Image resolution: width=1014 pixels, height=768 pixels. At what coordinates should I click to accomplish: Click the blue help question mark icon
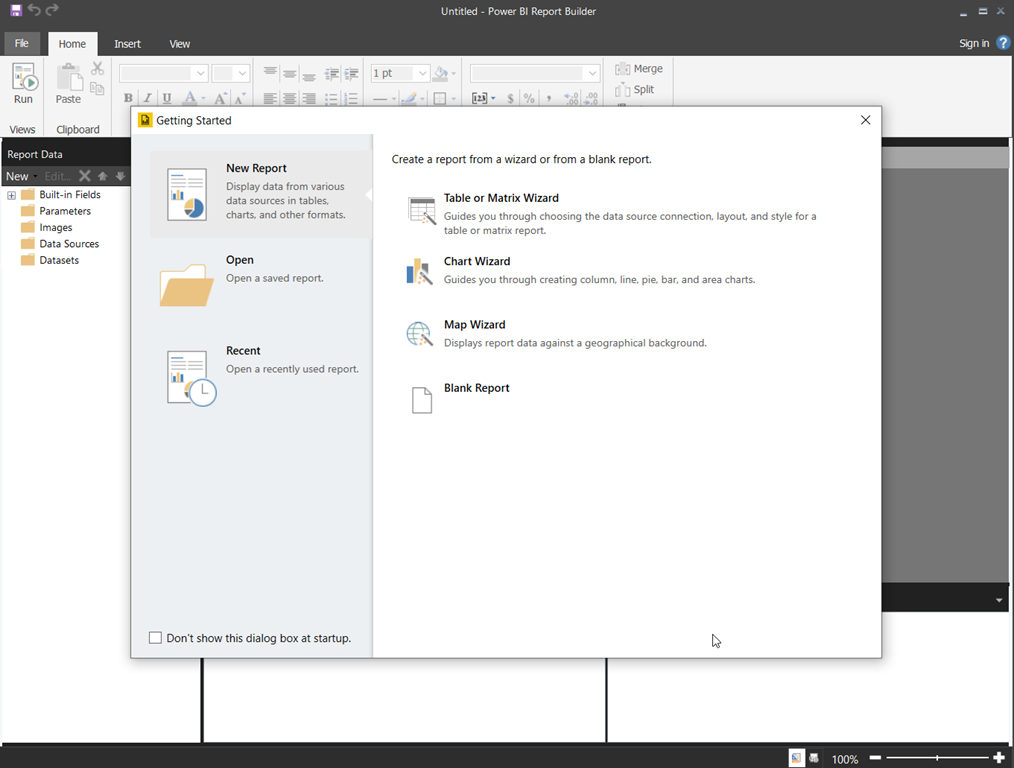click(x=1003, y=43)
